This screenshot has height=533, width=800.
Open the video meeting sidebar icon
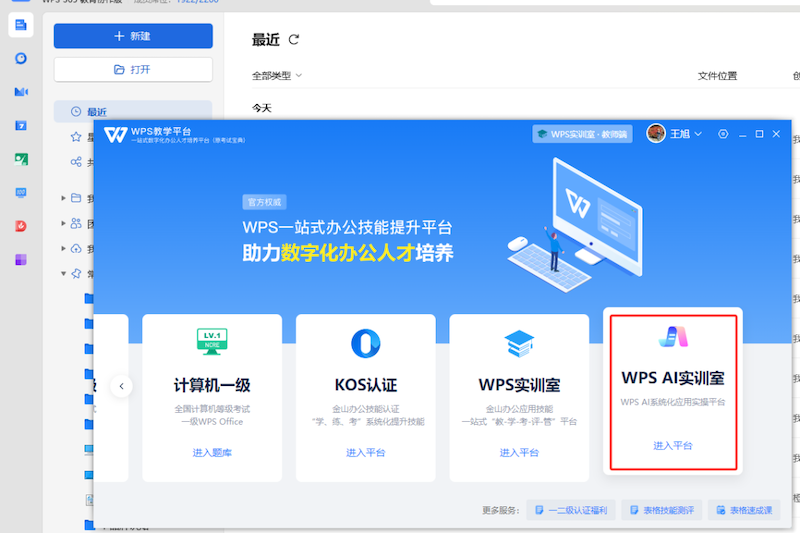21,92
